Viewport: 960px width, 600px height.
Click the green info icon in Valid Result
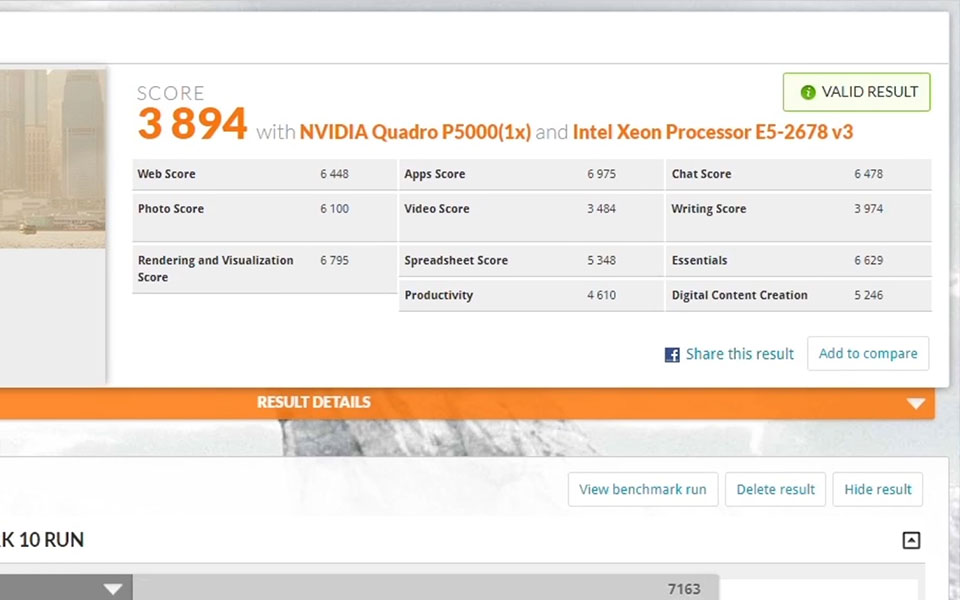(x=808, y=92)
